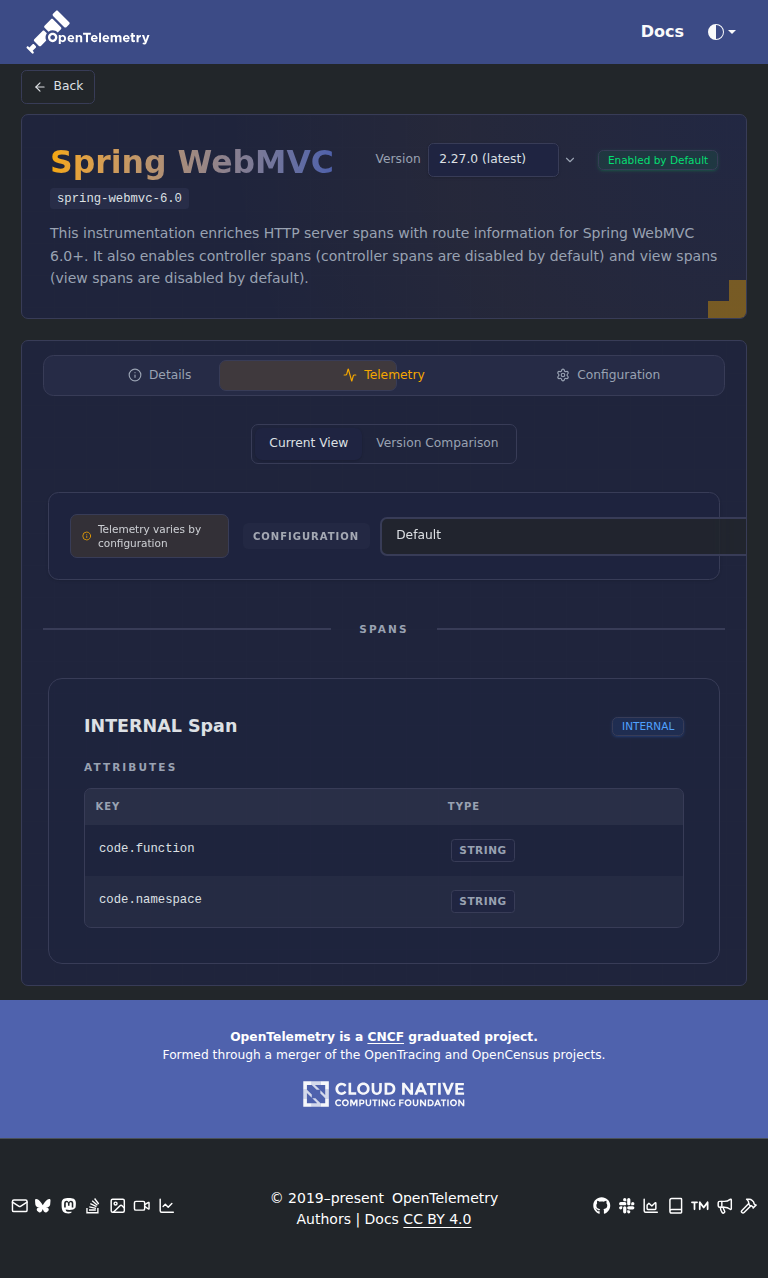
Task: Click the code.namespace attribute key
Action: pyautogui.click(x=150, y=899)
